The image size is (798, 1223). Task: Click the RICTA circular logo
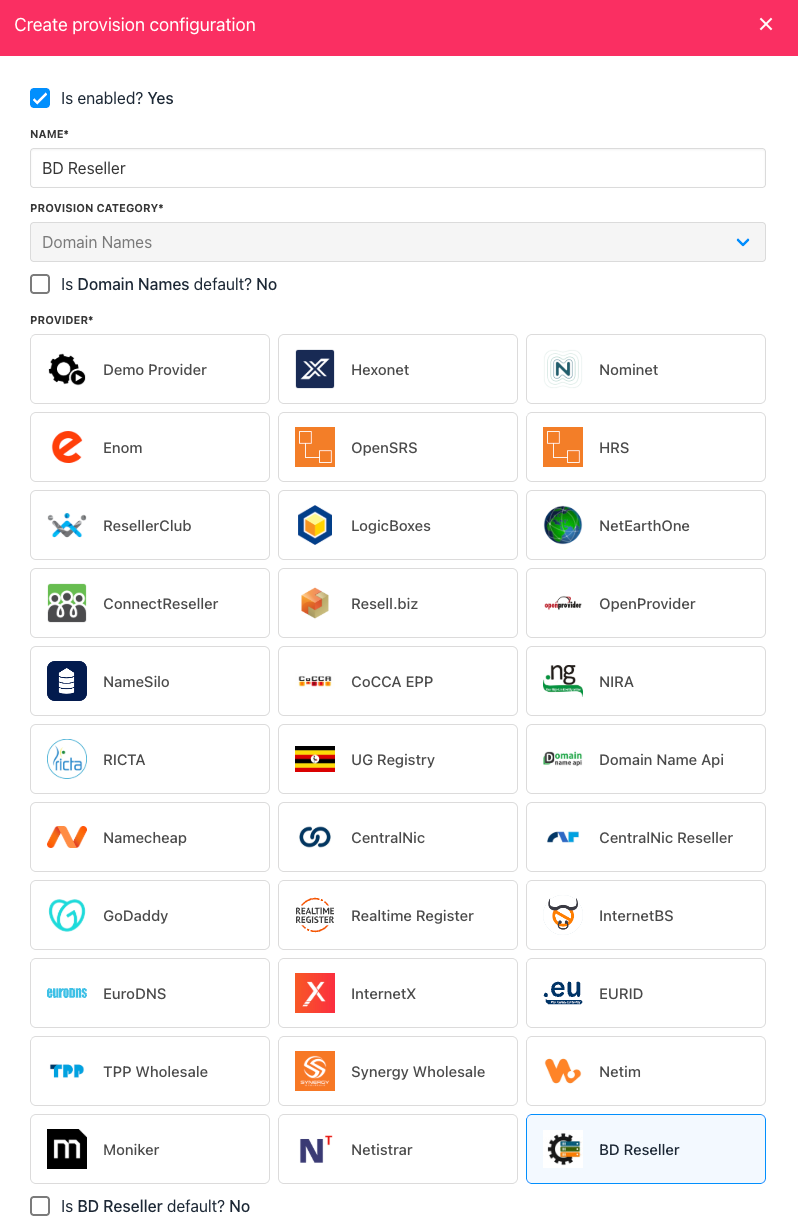[67, 760]
